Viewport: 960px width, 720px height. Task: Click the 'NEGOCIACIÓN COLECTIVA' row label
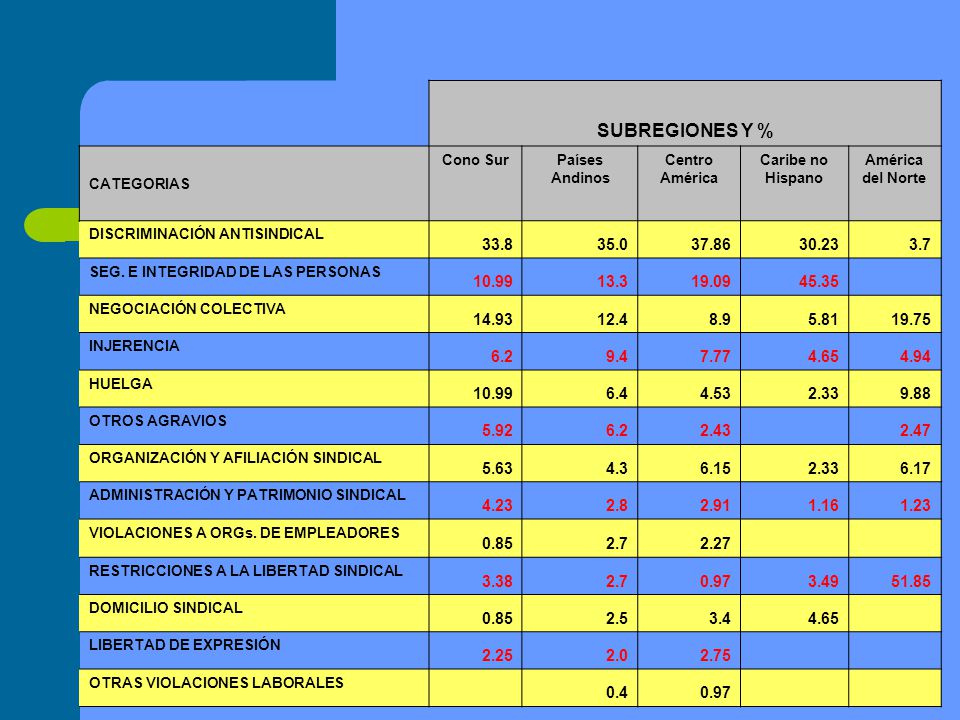pos(187,309)
